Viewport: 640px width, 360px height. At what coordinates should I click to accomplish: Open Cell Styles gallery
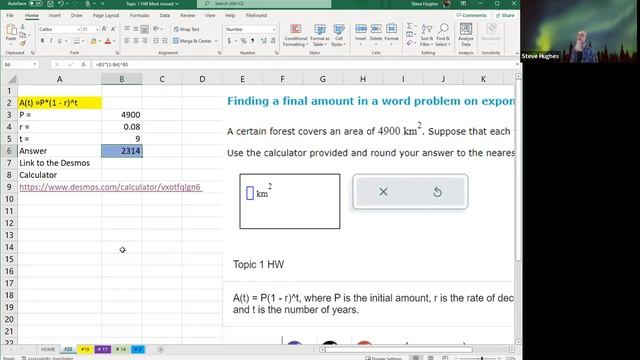(x=338, y=35)
